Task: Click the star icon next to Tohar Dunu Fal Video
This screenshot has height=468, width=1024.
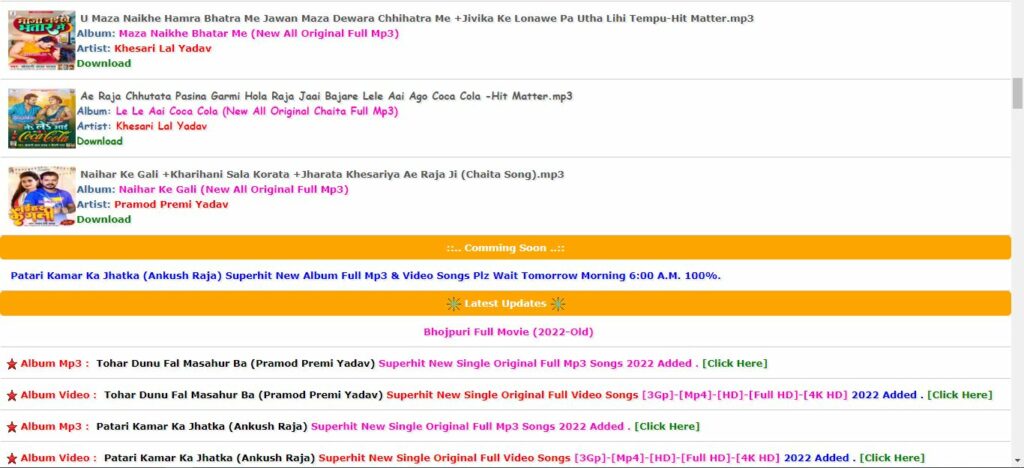Action: (x=12, y=396)
